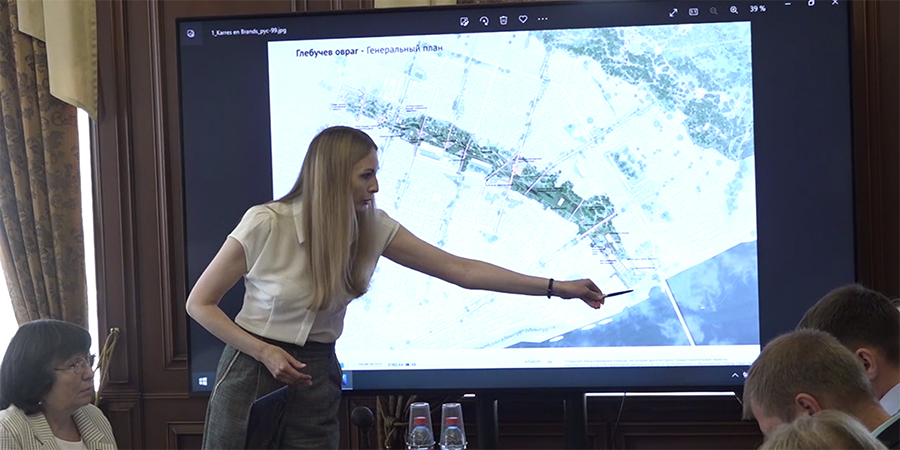Viewport: 900px width, 450px height.
Task: Rotate the image using the rotate icon
Action: 484,20
